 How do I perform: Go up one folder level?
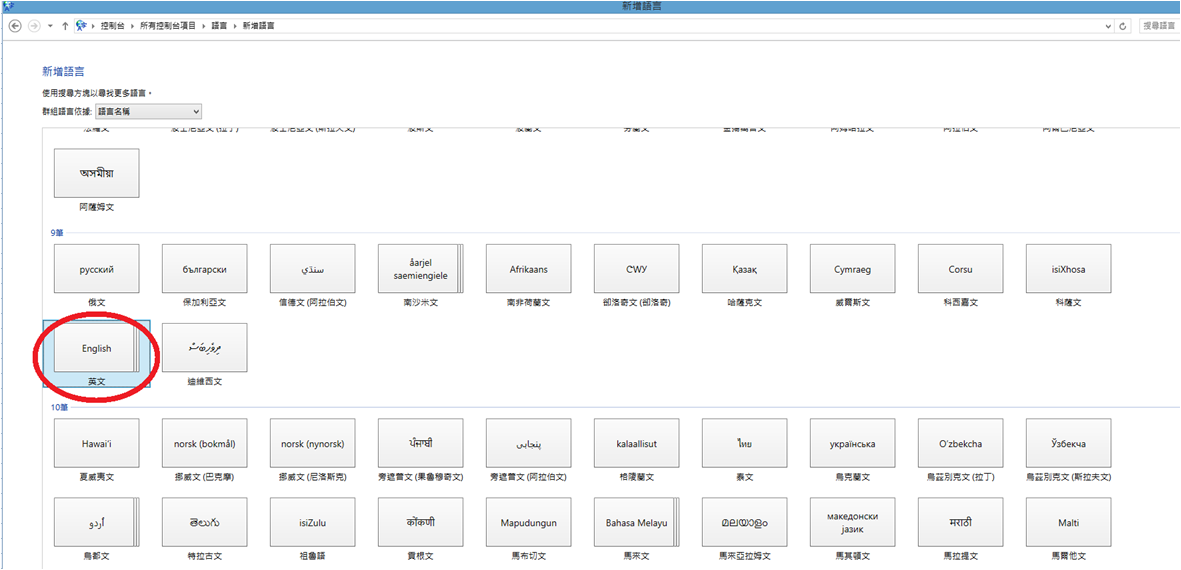pos(65,25)
